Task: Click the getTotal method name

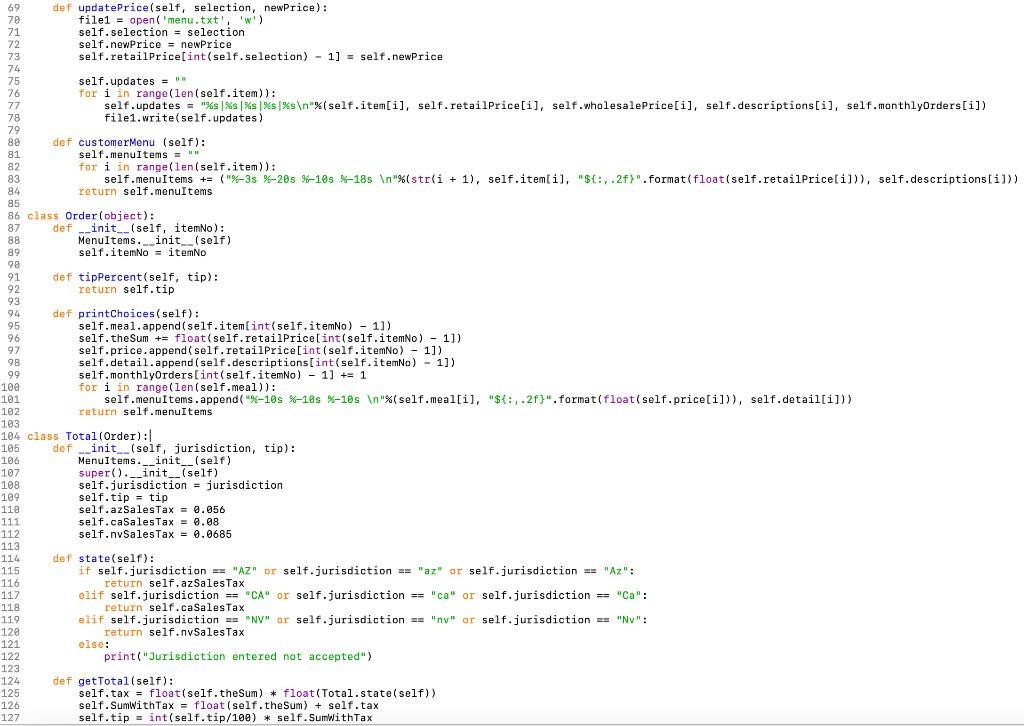Action: pos(105,681)
